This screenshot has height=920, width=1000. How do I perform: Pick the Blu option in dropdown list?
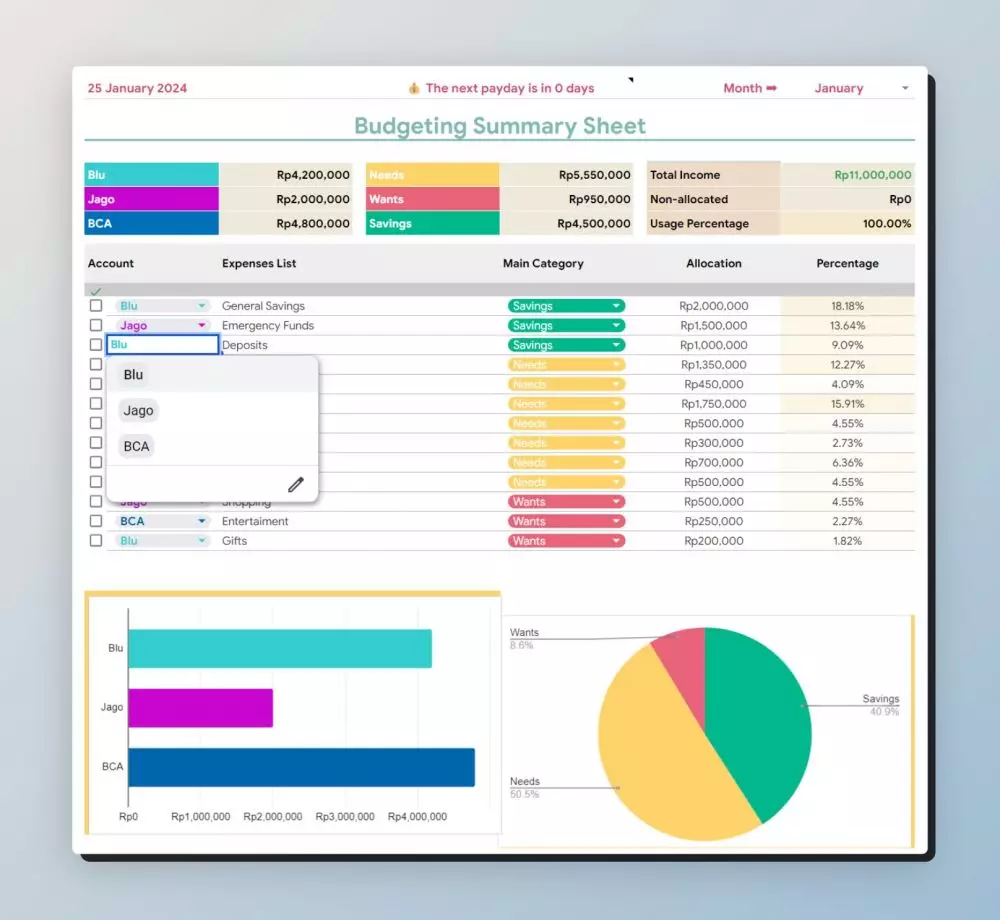pos(133,375)
